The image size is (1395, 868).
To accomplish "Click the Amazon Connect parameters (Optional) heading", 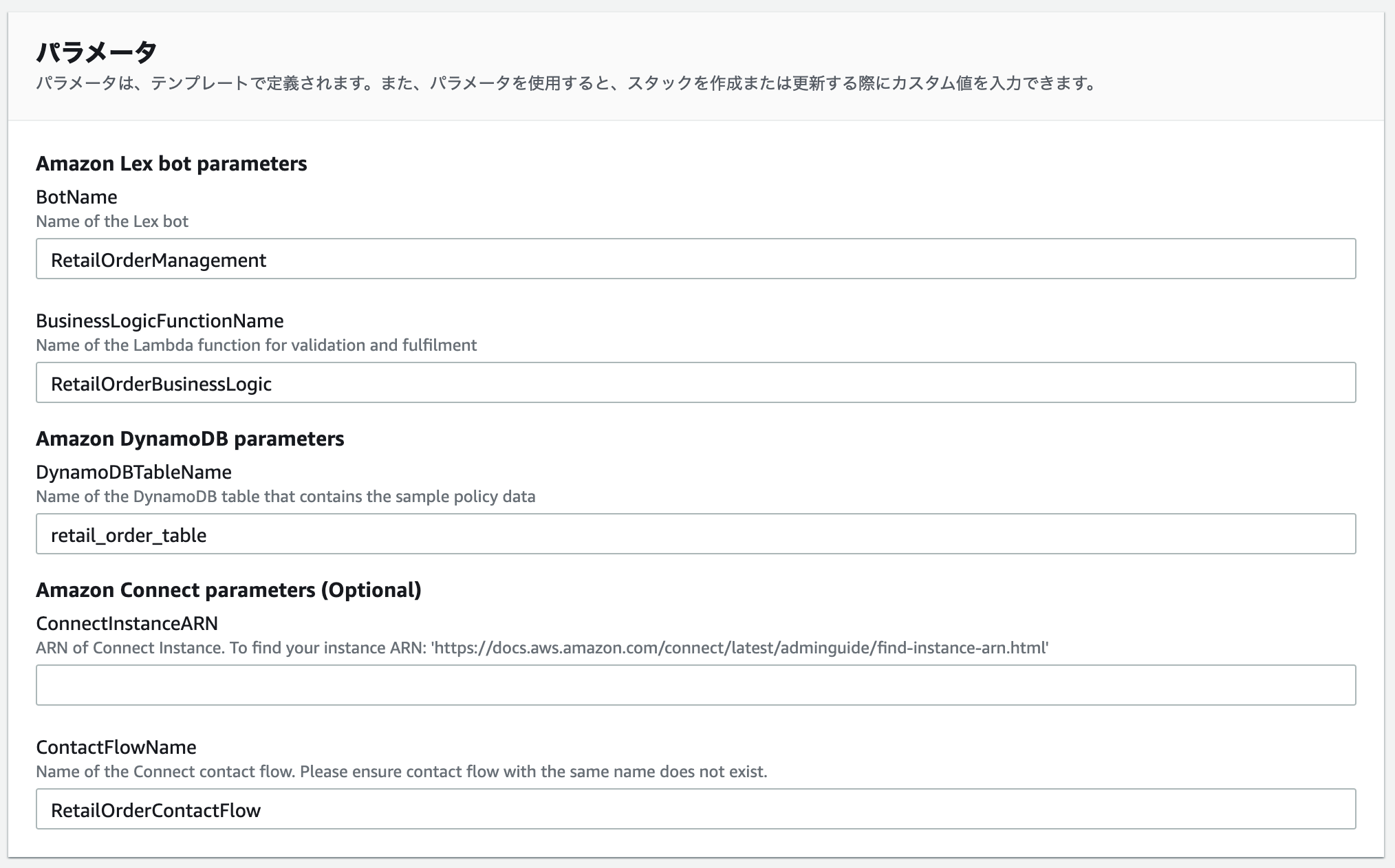I will 228,590.
